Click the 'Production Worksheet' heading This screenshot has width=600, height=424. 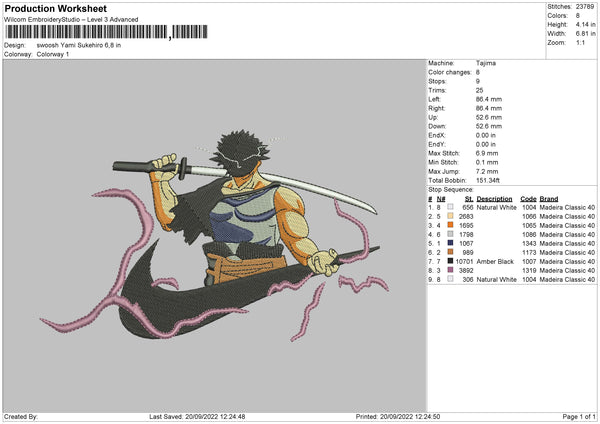click(55, 8)
